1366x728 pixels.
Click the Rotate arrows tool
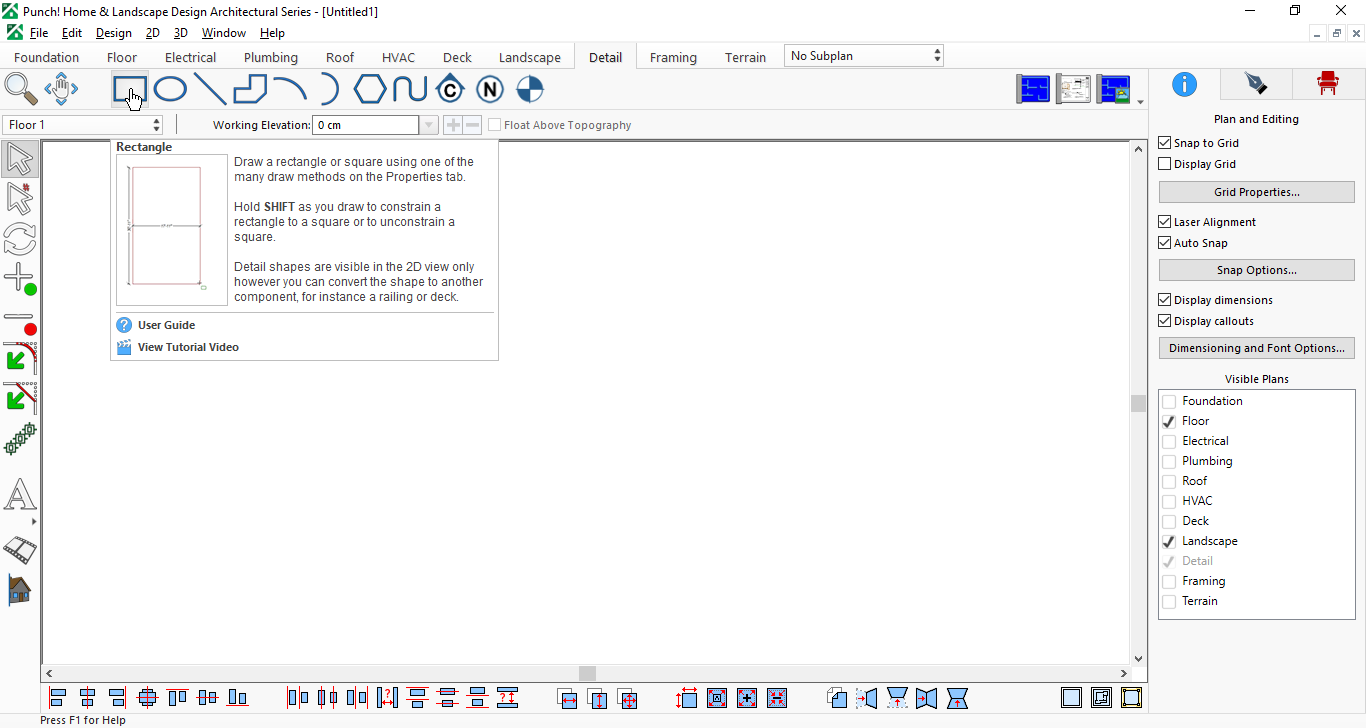tap(20, 239)
